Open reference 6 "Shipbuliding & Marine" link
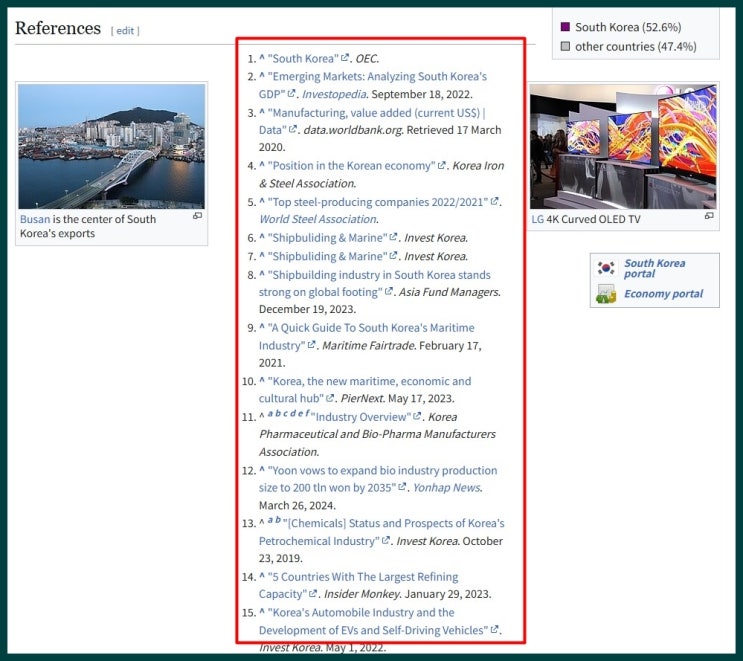Viewport: 743px width, 661px height. click(327, 238)
